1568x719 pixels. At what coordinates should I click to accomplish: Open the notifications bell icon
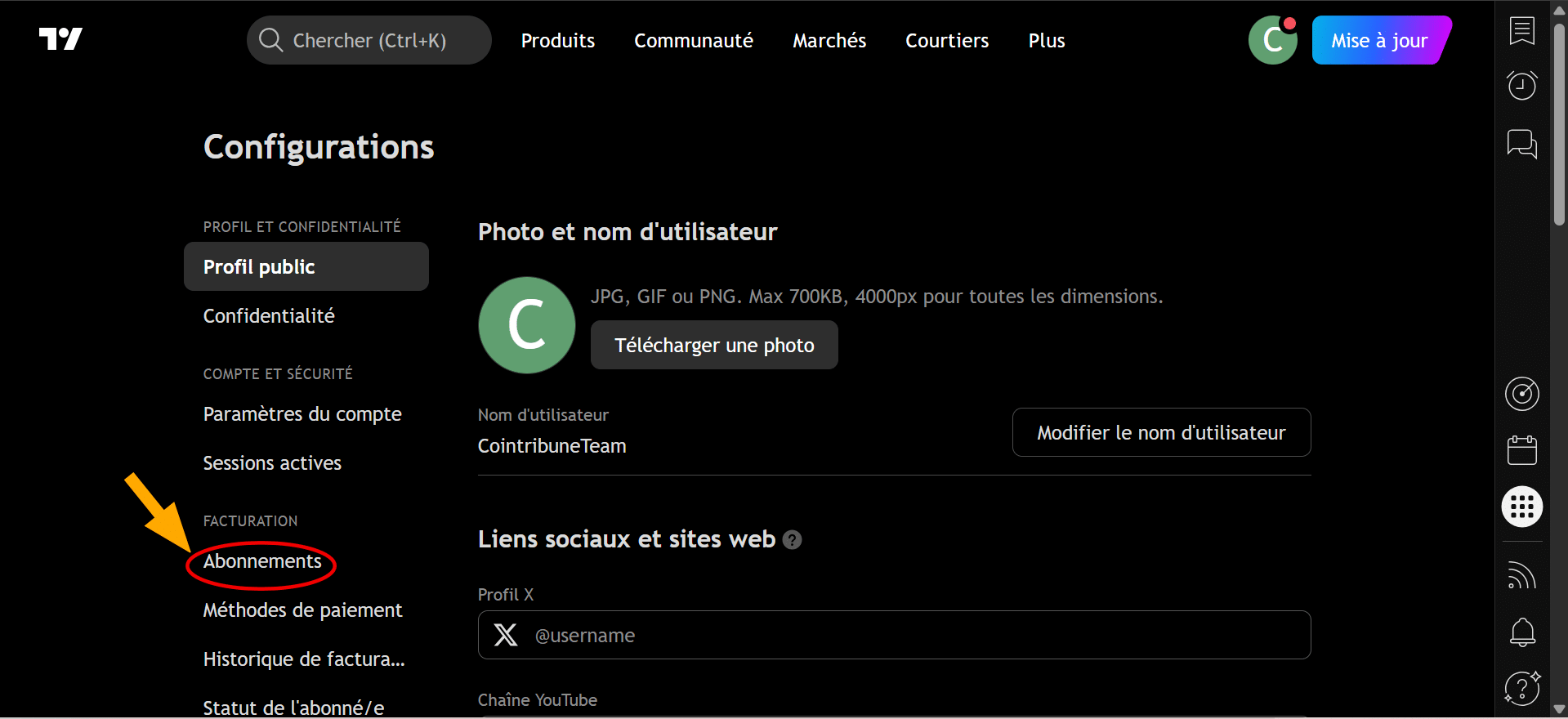[x=1521, y=632]
